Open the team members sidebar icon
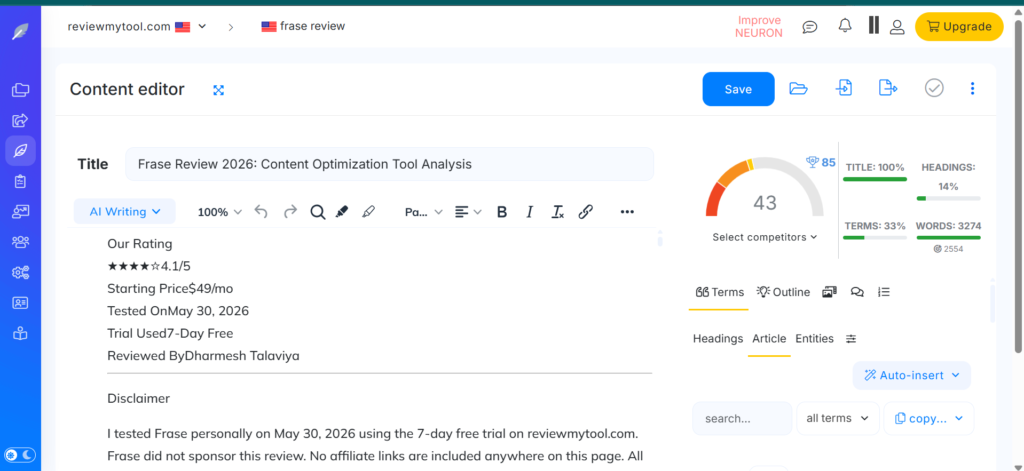The image size is (1024, 471). (20, 242)
